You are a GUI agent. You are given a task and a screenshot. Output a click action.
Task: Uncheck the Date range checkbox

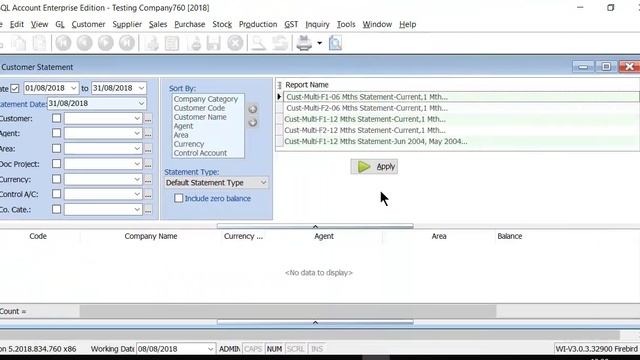[x=15, y=88]
